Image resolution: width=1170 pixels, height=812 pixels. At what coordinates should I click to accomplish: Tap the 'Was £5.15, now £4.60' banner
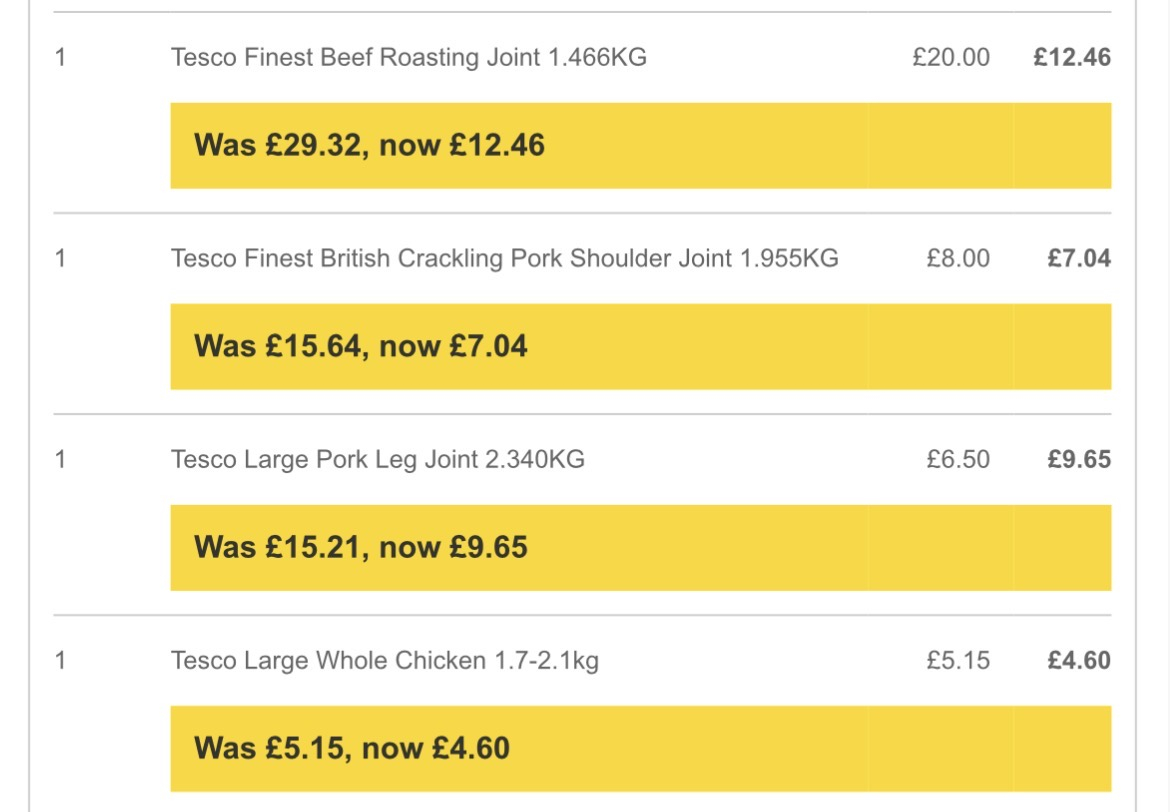640,748
